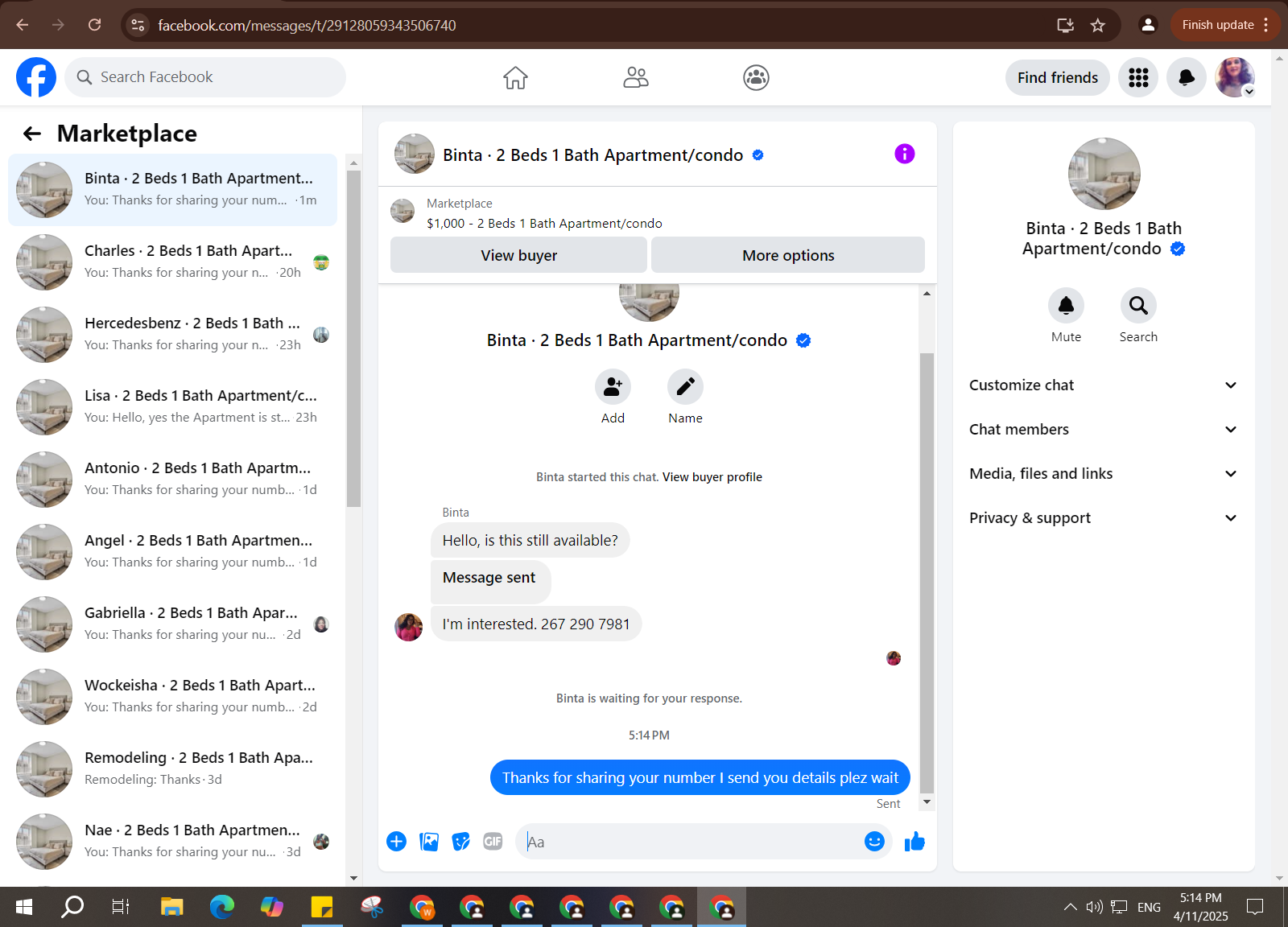Open File Explorer from taskbar
The image size is (1288, 927).
coord(171,907)
